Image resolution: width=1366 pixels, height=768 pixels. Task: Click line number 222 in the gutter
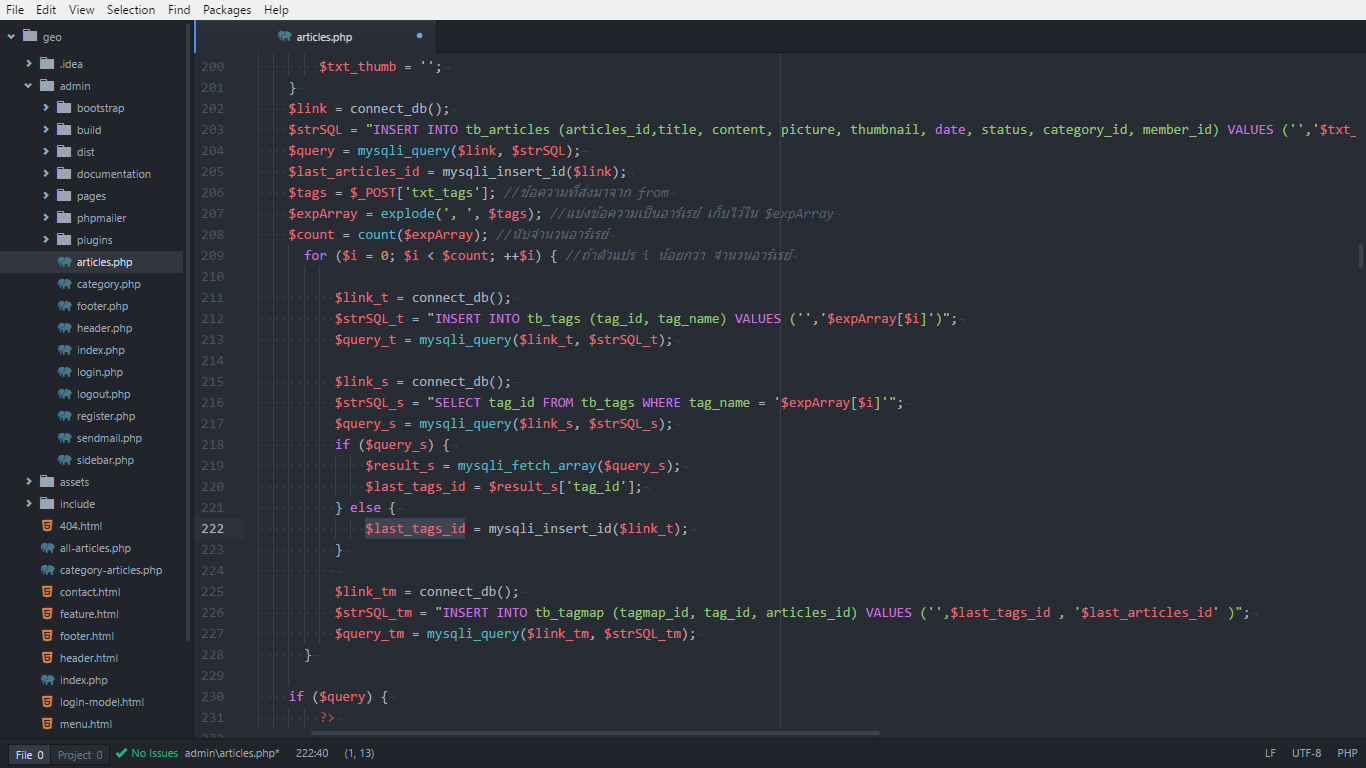[212, 528]
